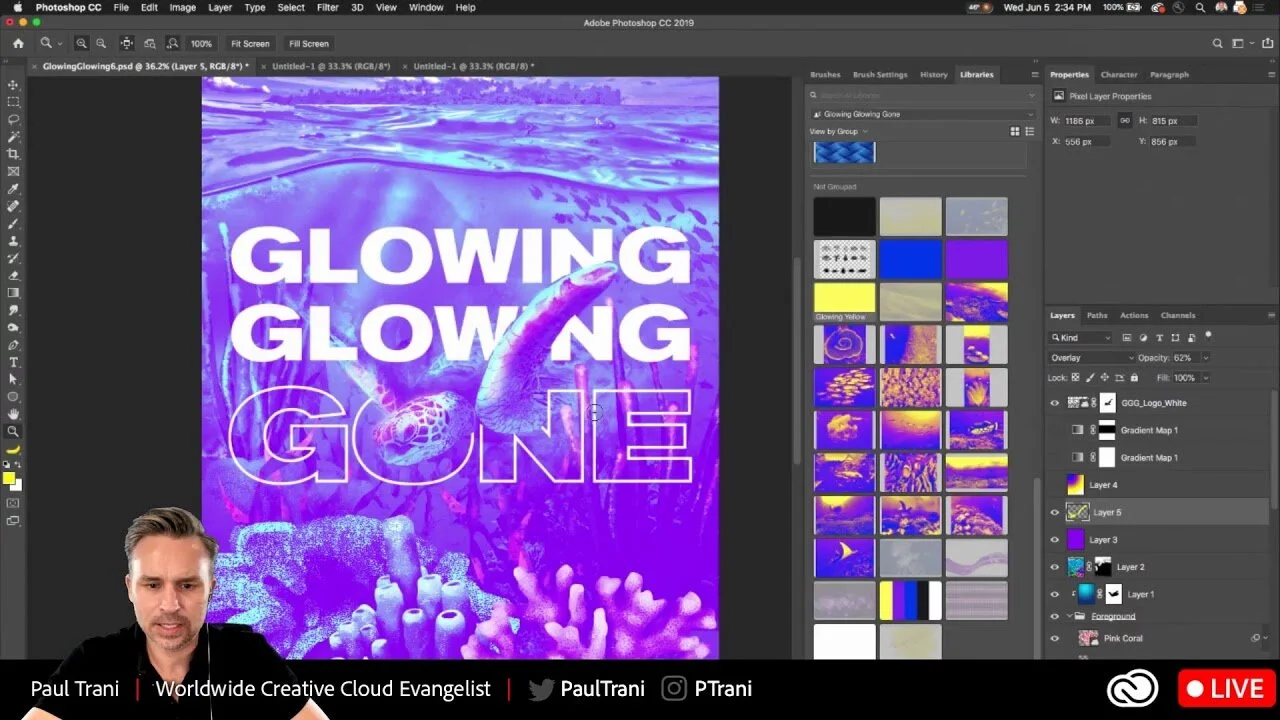Select the Clone Stamp tool
The width and height of the screenshot is (1280, 720).
coord(13,241)
